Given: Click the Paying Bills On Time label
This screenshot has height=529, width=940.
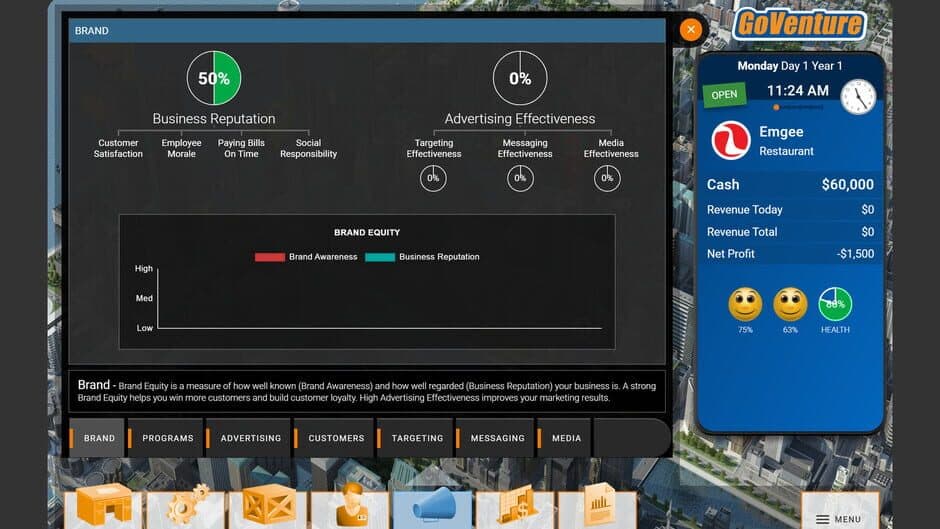Looking at the screenshot, I should tap(241, 148).
